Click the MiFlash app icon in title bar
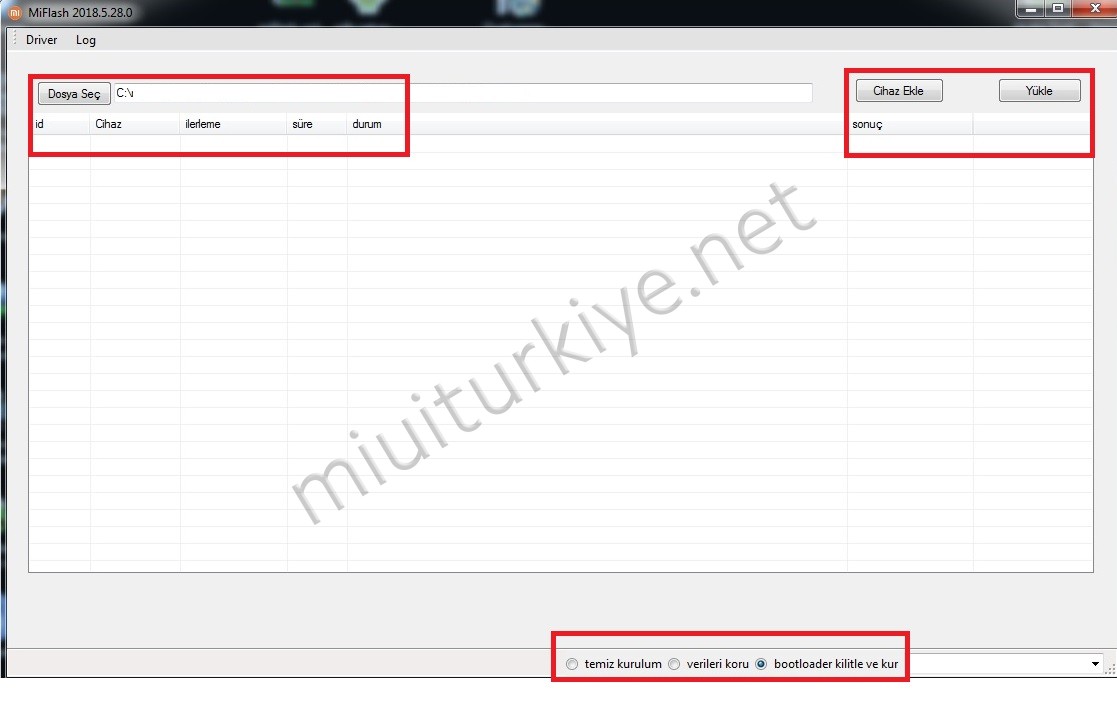Screen dimensions: 1117x710 tap(15, 13)
